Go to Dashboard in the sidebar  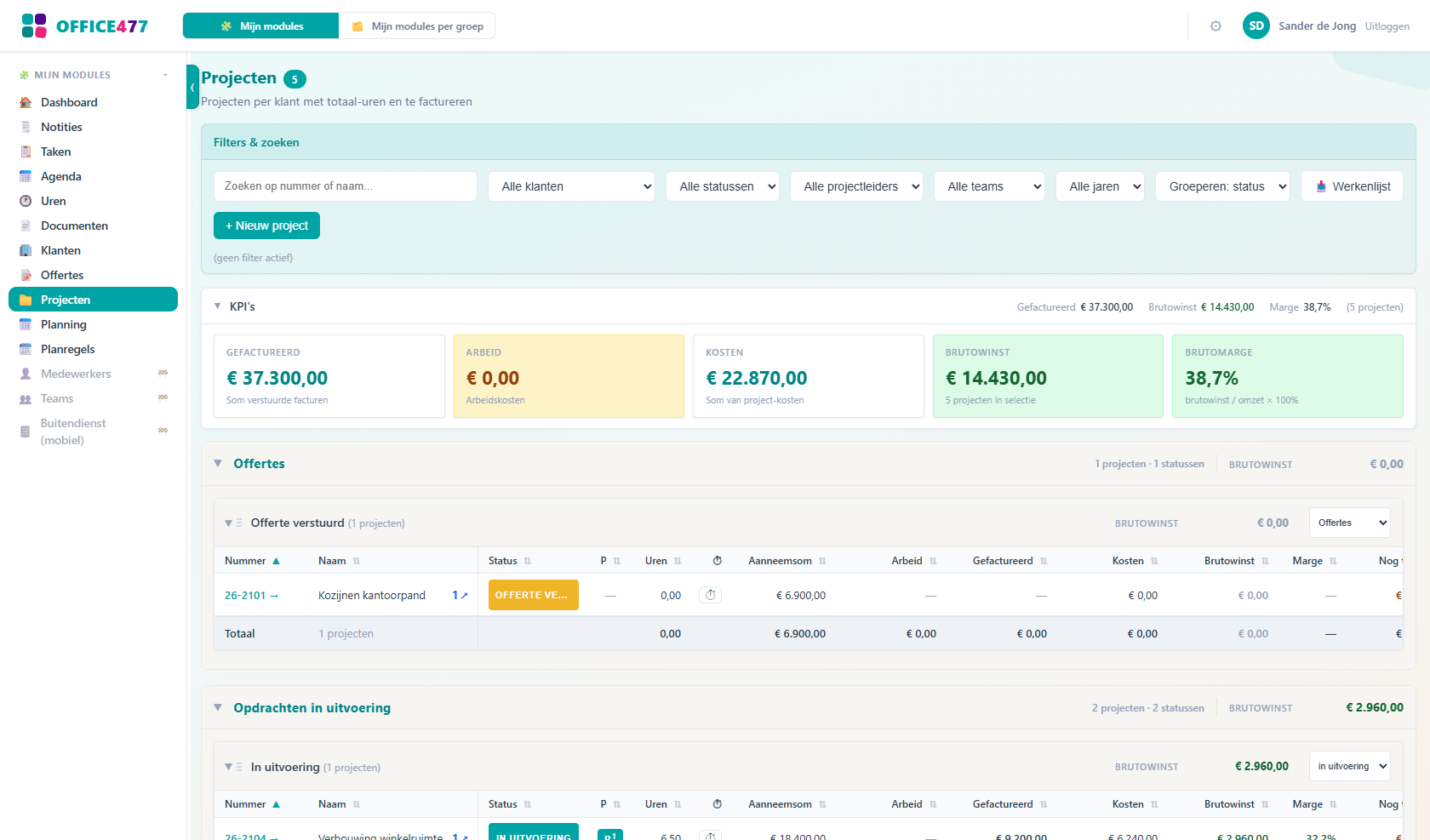coord(94,102)
